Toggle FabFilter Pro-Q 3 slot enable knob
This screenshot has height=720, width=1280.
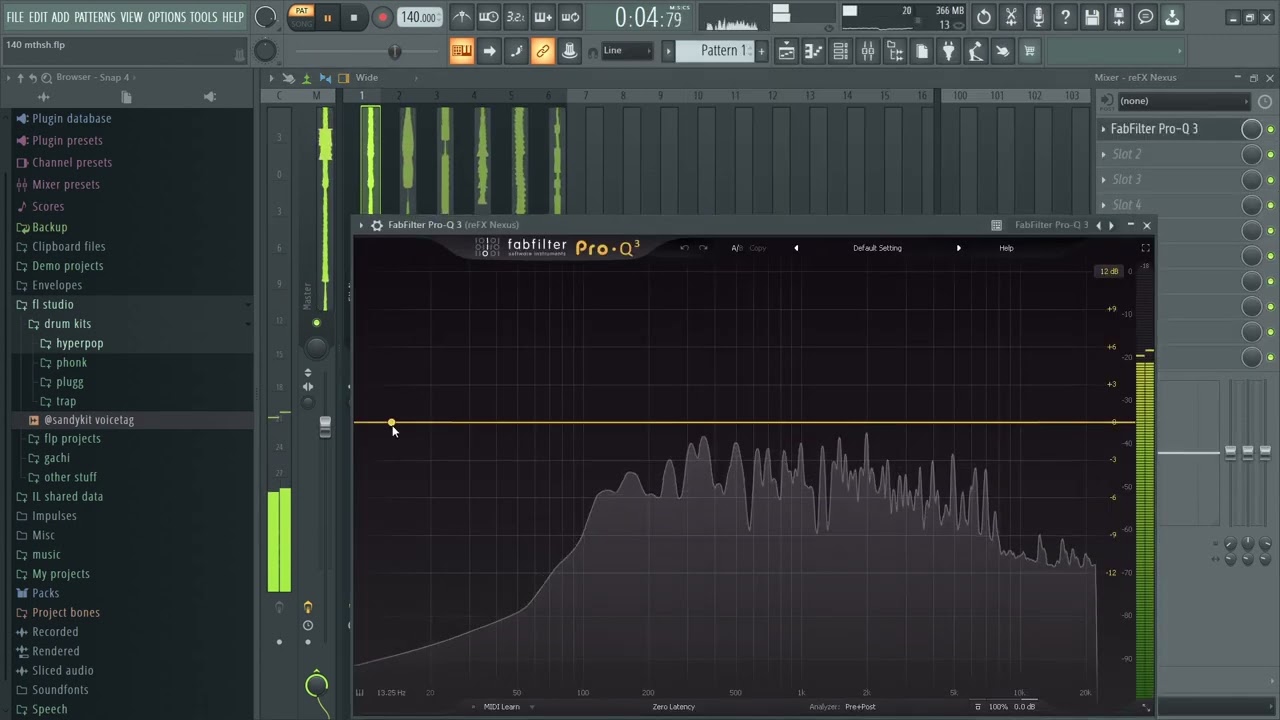[1251, 128]
